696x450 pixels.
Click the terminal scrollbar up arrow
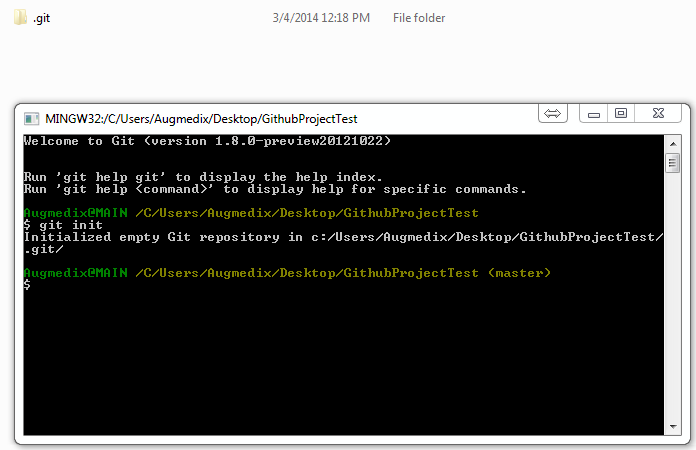point(672,142)
